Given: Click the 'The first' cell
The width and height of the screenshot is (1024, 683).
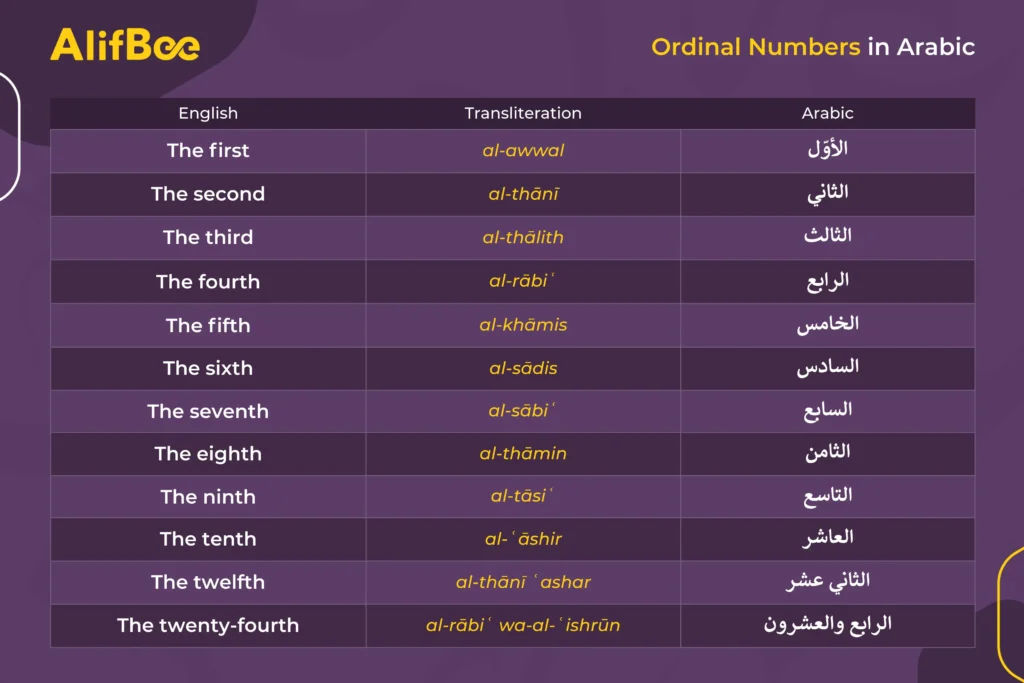Looking at the screenshot, I should pyautogui.click(x=208, y=151).
